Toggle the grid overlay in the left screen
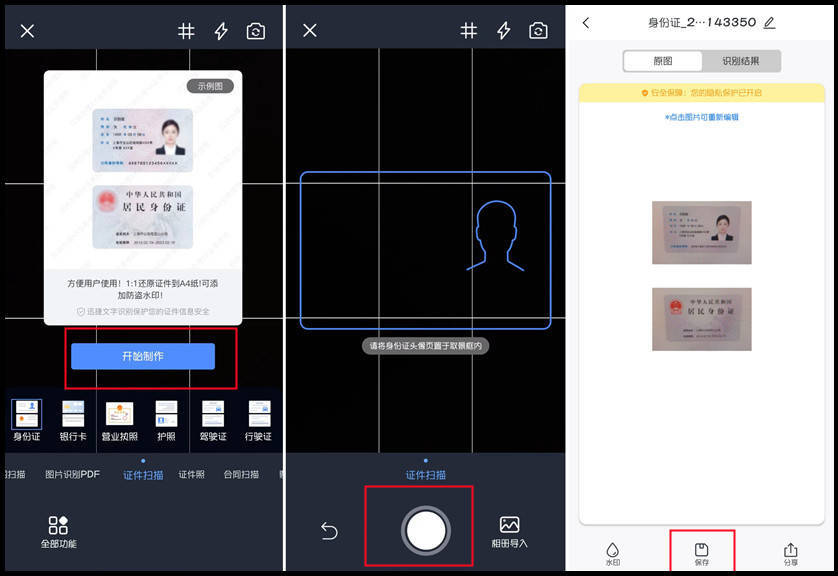 click(186, 31)
